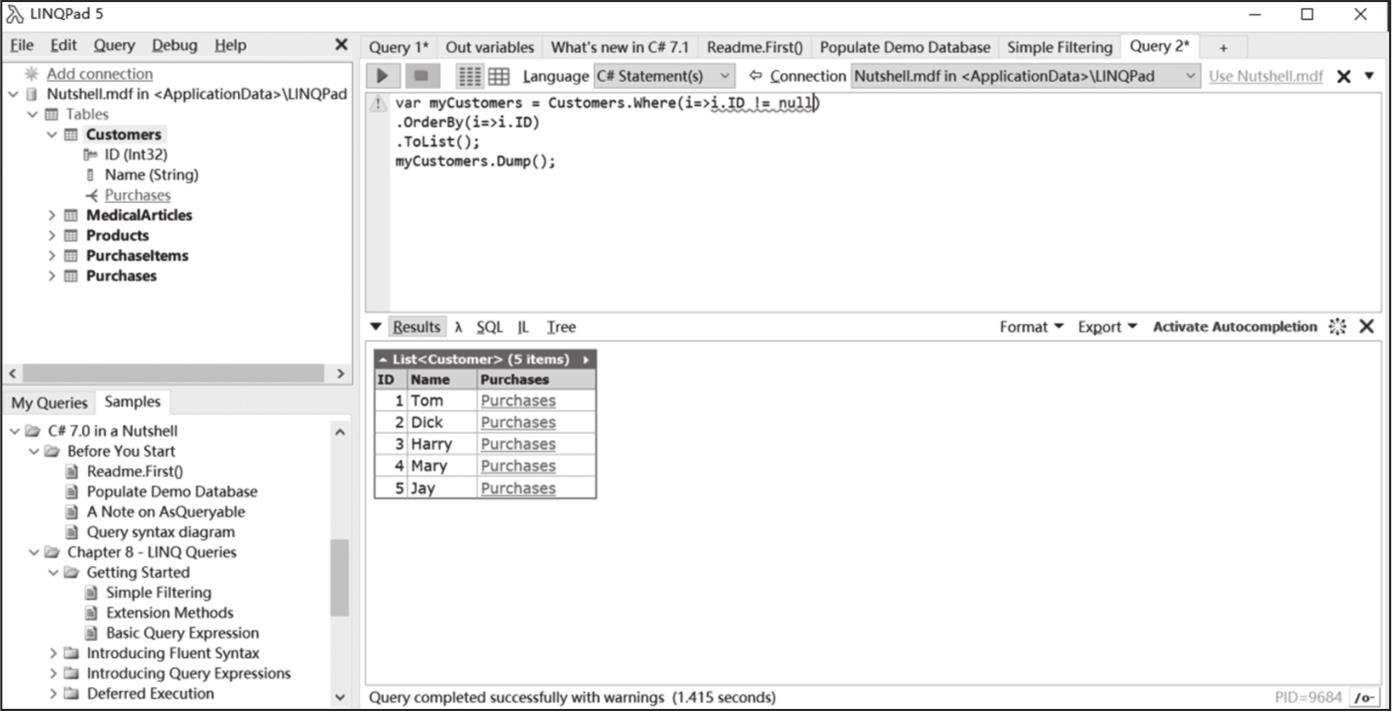Switch to data grids results icon
The width and height of the screenshot is (1392, 712).
point(498,76)
